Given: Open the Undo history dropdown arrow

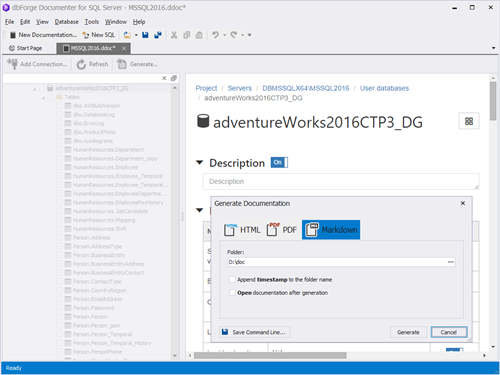Looking at the screenshot, I should pyautogui.click(x=224, y=35).
